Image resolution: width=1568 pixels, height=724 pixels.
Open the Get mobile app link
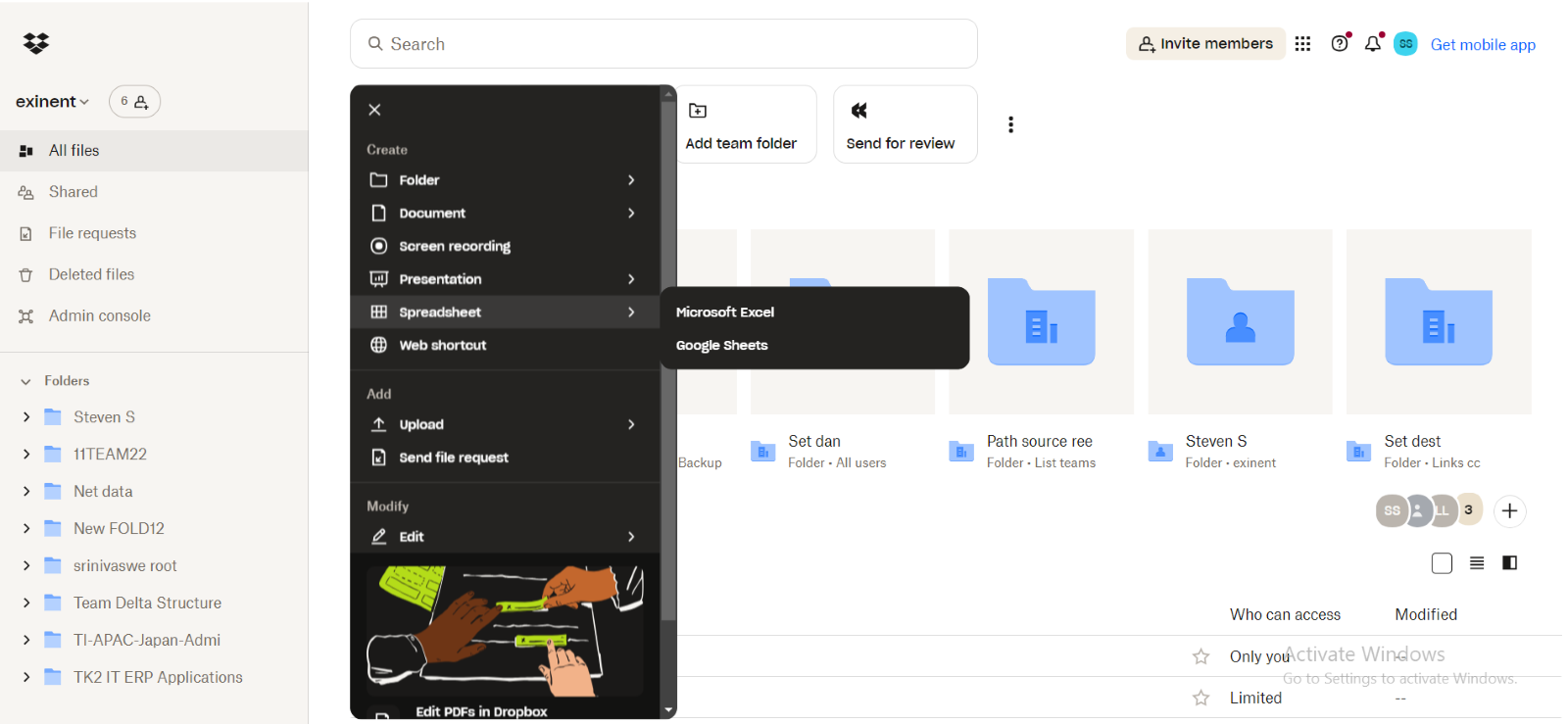pyautogui.click(x=1483, y=44)
